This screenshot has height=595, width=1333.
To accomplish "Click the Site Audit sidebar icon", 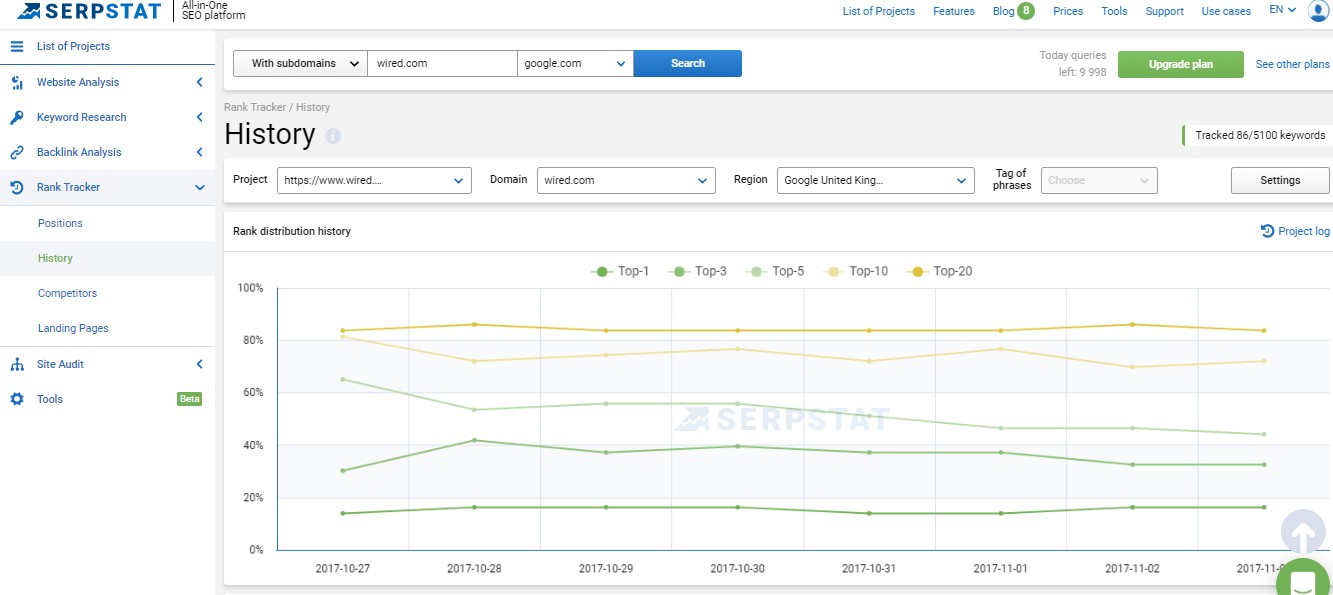I will coord(17,364).
